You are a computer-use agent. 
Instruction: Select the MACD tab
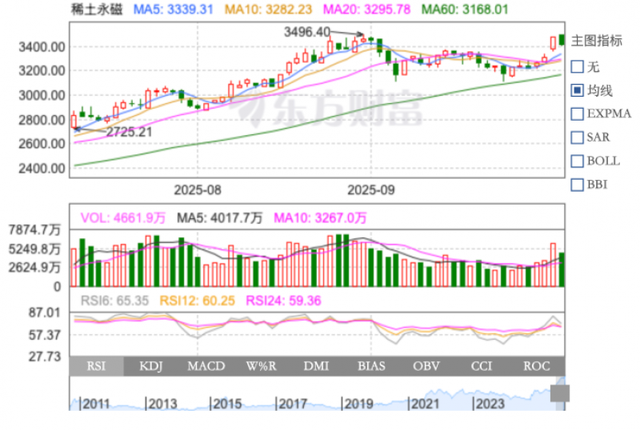(206, 366)
